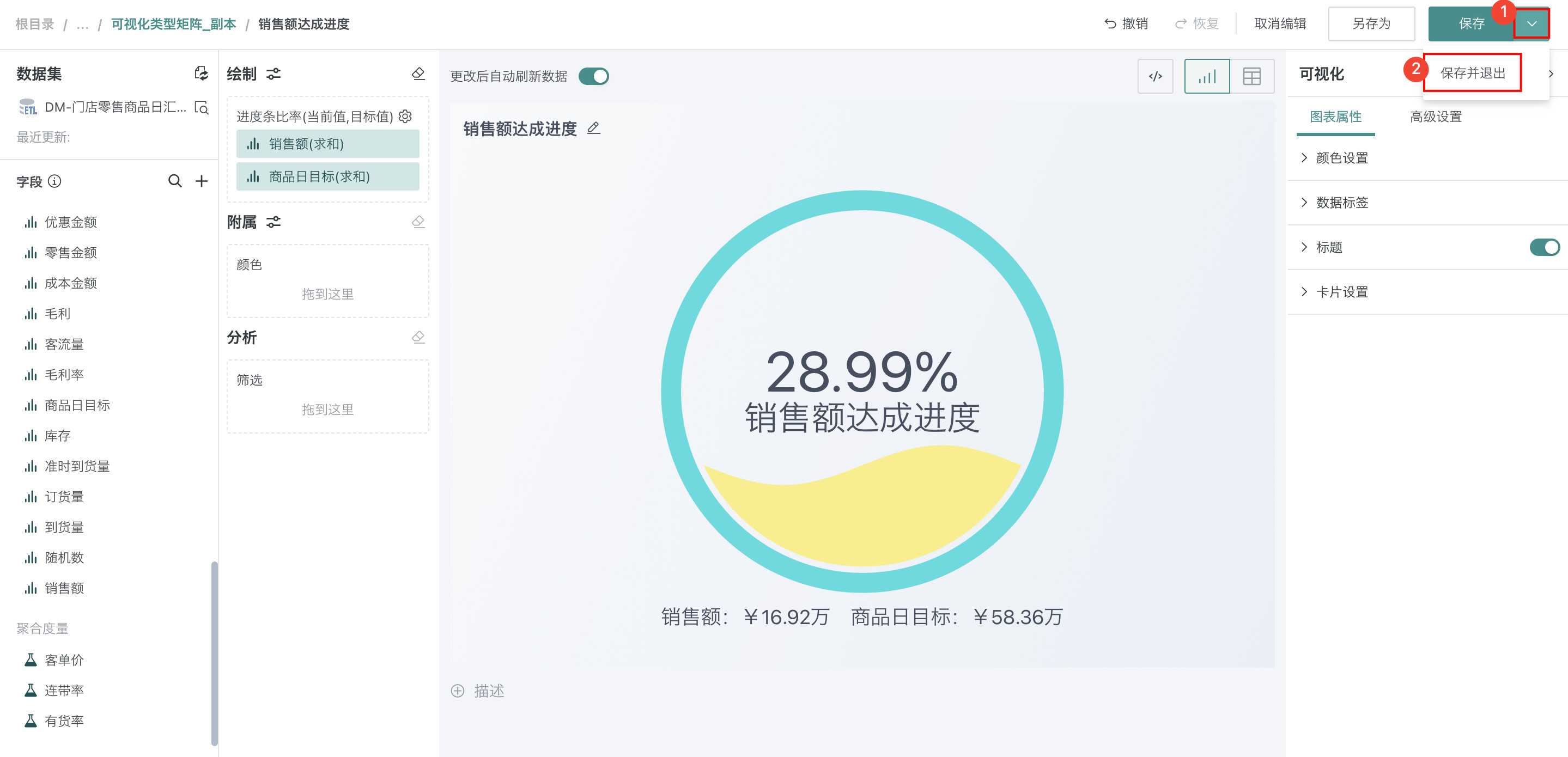
Task: Select bar chart view button
Action: (x=1206, y=76)
